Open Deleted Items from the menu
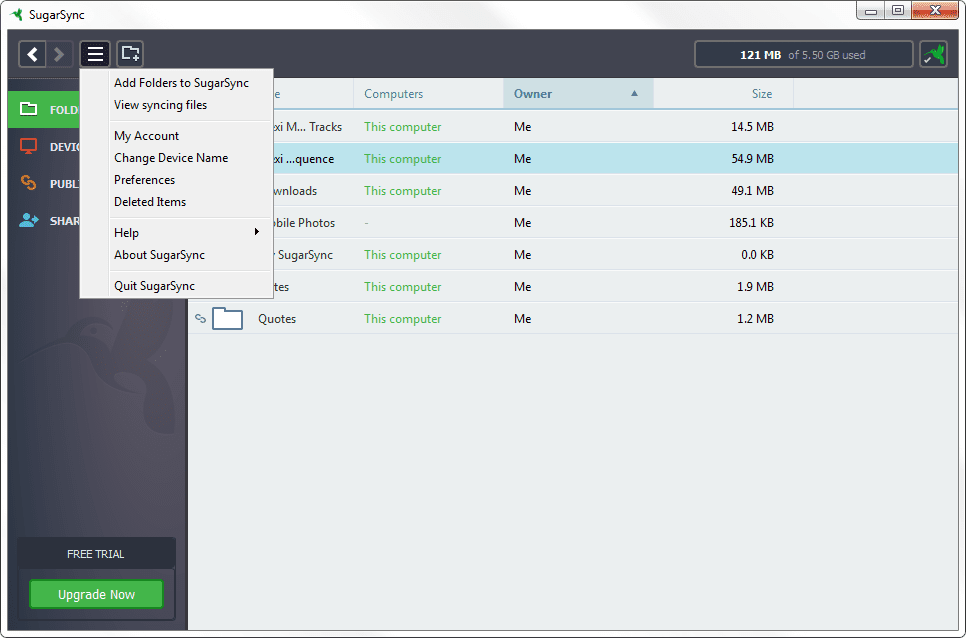 (x=150, y=202)
